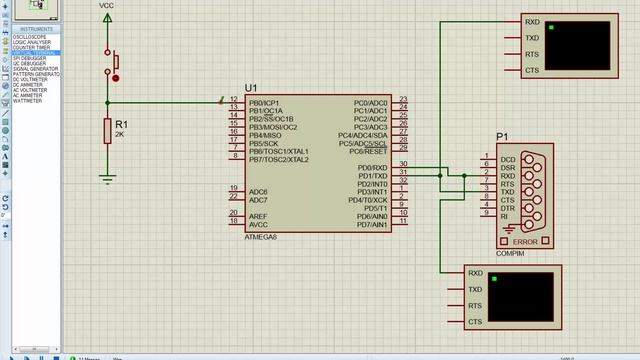
Task: Select the 2D Closed Path tool
Action: [x=5, y=148]
